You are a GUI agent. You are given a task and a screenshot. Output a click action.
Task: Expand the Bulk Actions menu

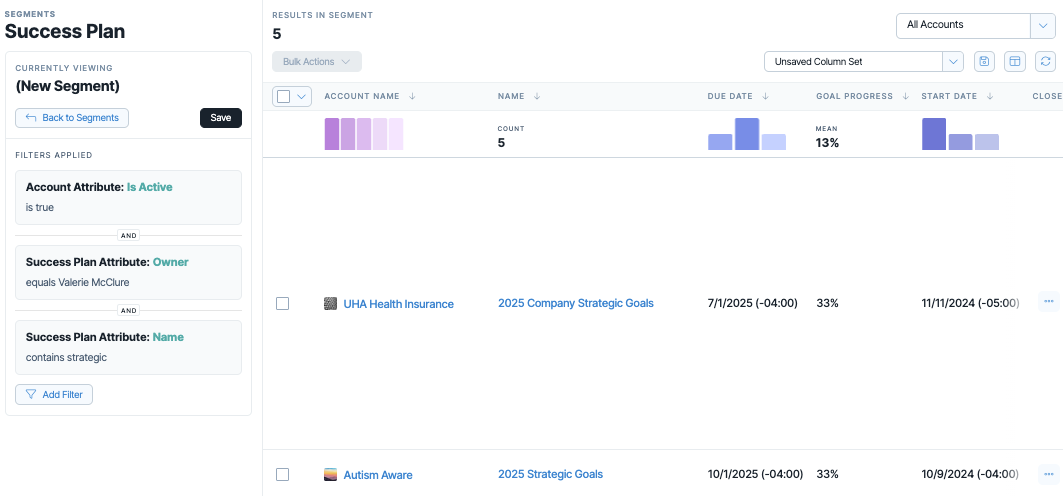[317, 62]
